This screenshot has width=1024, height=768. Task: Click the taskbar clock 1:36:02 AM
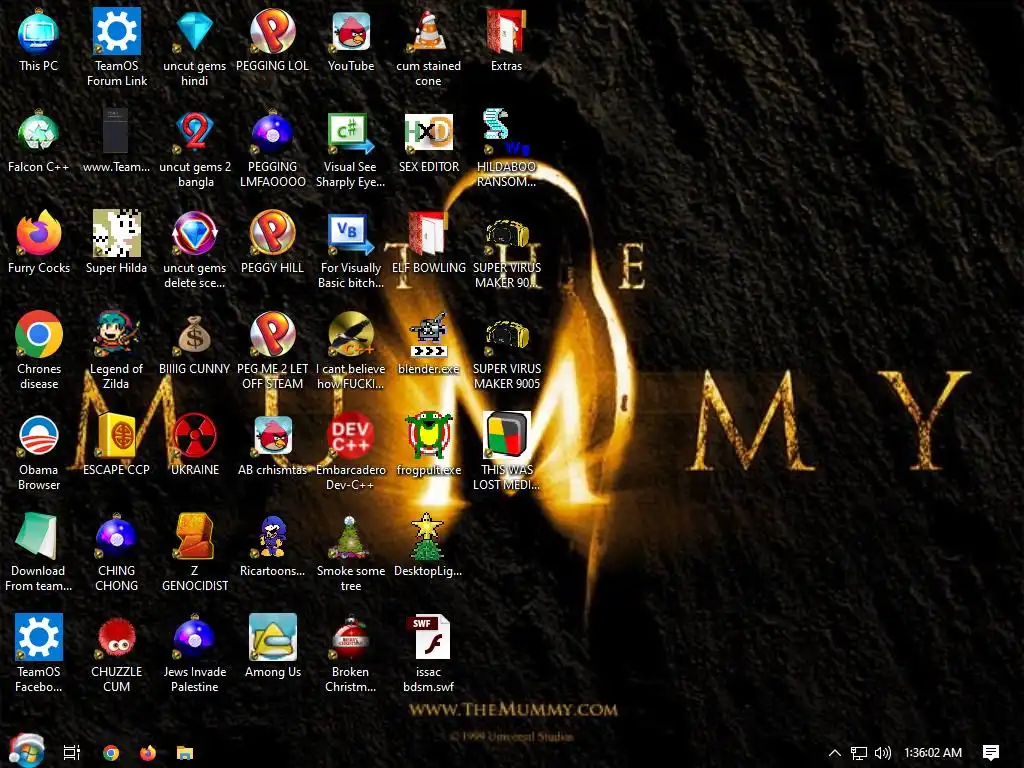point(933,753)
